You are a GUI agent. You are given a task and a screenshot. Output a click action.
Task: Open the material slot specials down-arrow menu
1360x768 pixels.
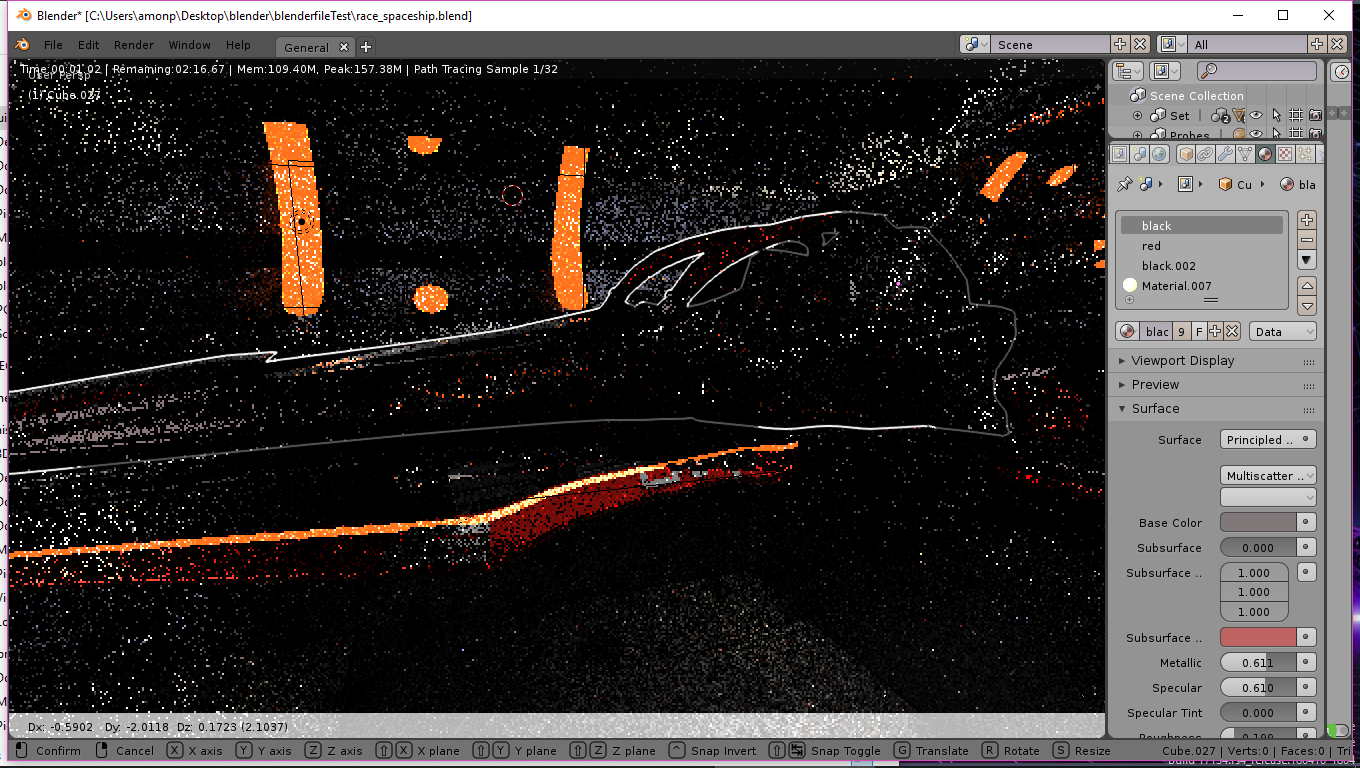tap(1306, 260)
